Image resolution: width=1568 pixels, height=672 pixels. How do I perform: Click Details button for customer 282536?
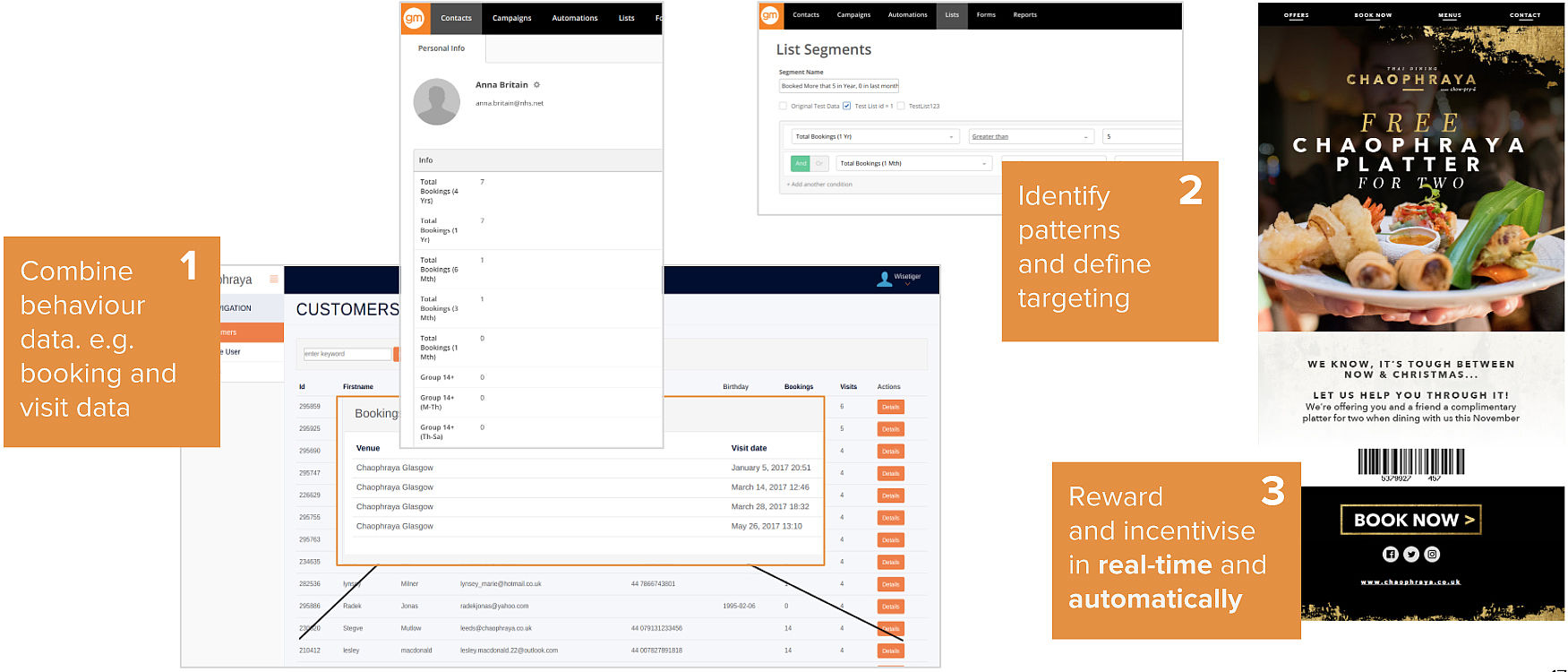(x=890, y=584)
